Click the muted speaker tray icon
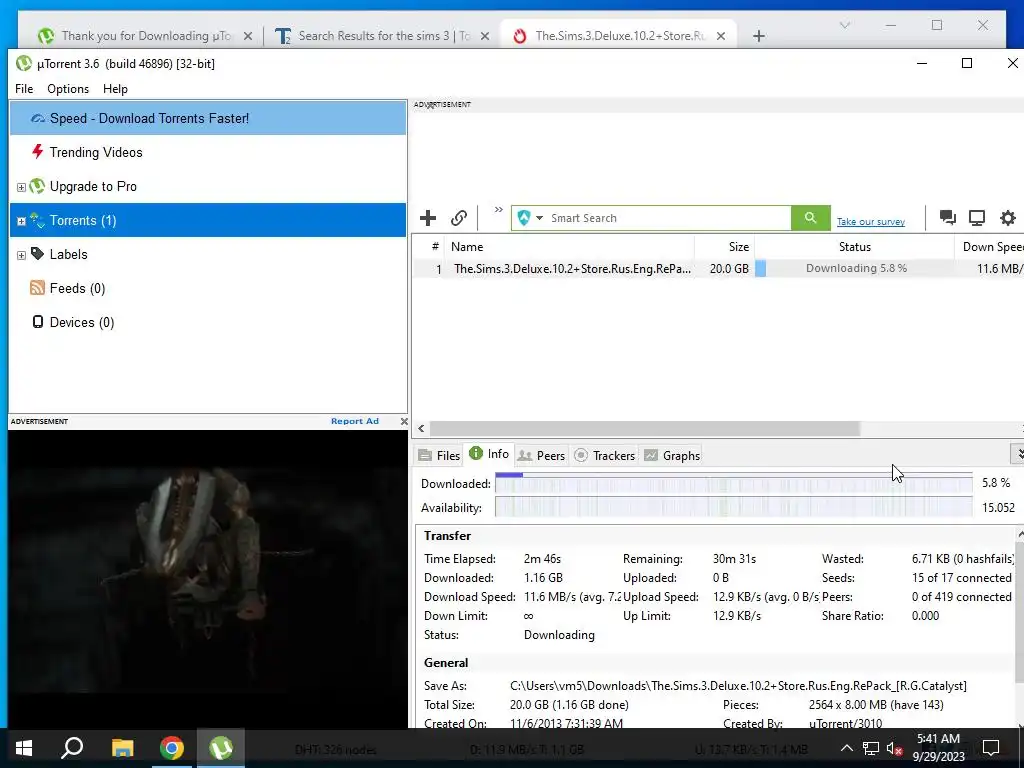 click(895, 748)
